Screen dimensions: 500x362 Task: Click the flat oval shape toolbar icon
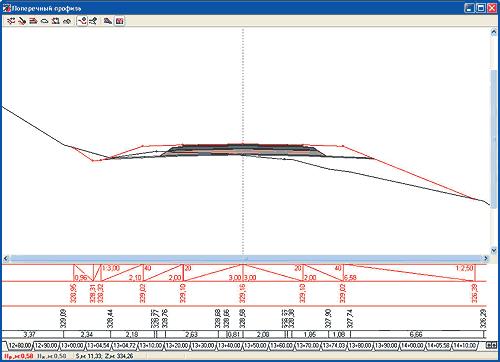pos(44,21)
